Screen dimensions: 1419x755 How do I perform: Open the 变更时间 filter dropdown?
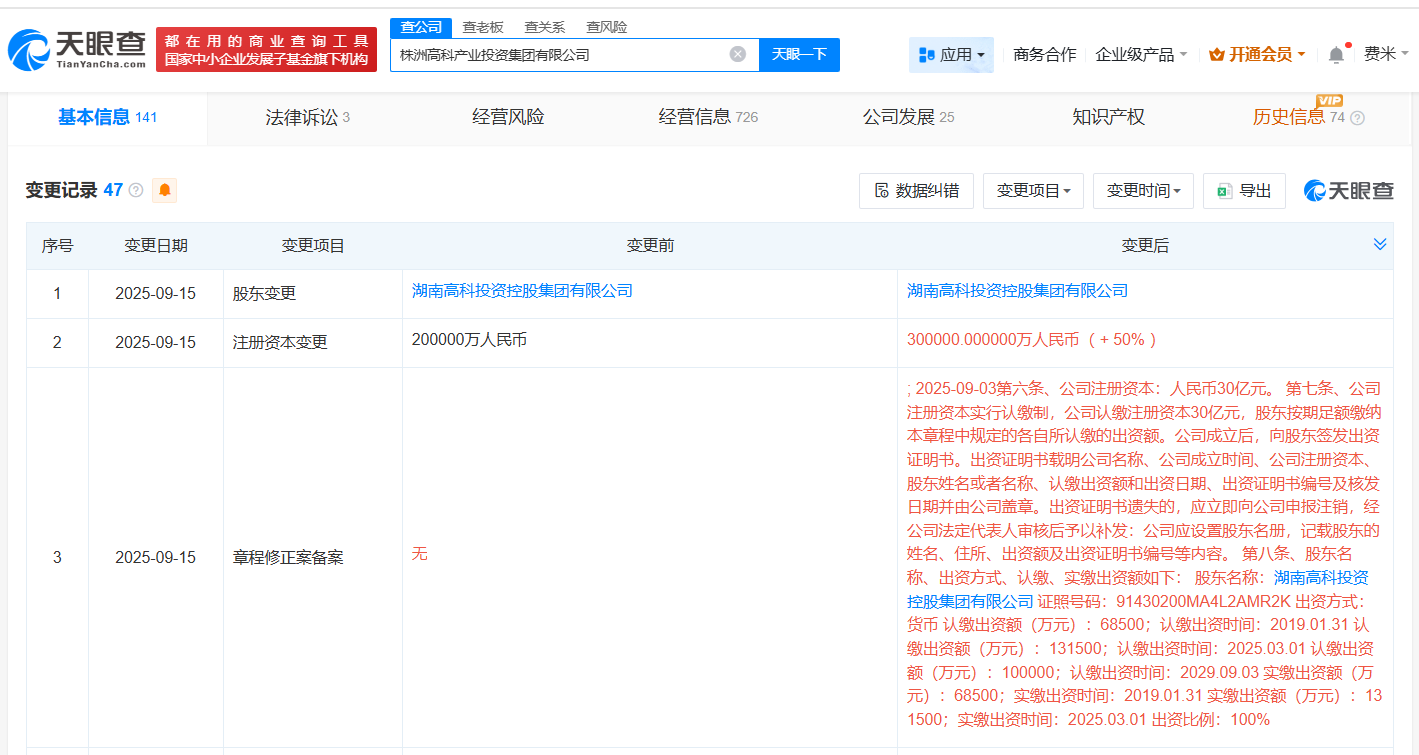tap(1143, 190)
